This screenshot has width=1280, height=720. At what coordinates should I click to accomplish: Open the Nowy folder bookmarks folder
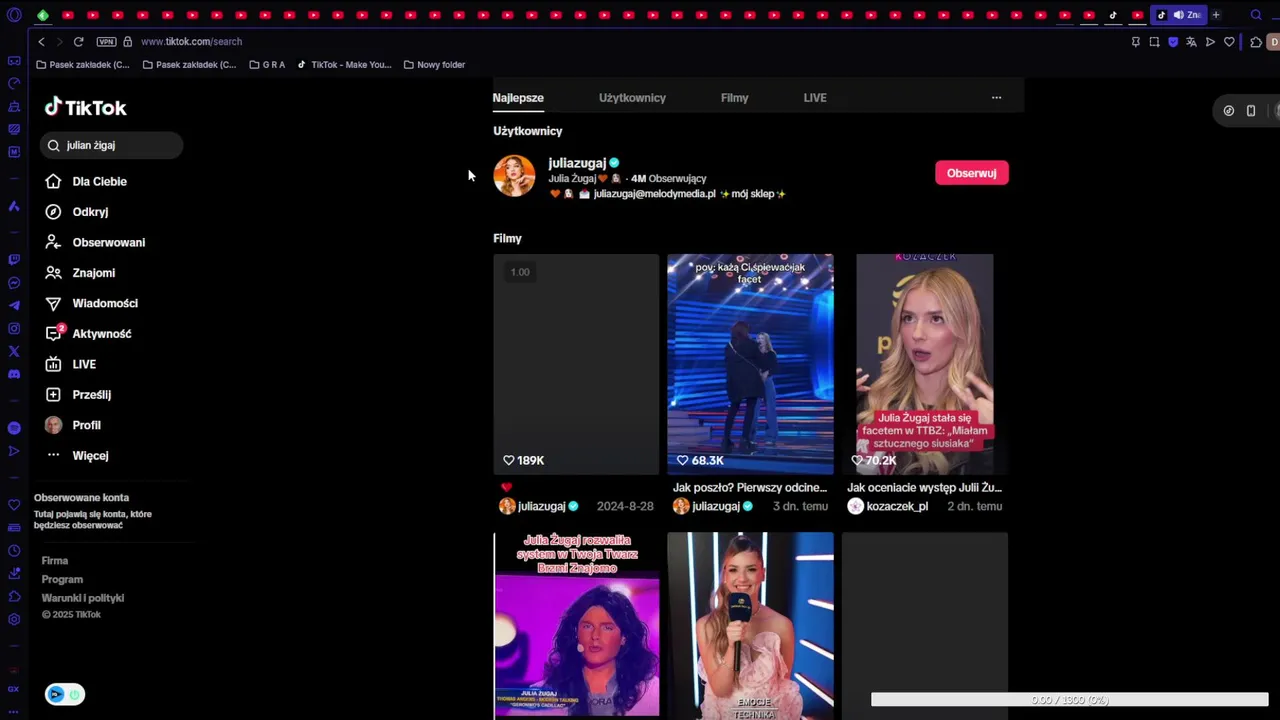coord(434,65)
